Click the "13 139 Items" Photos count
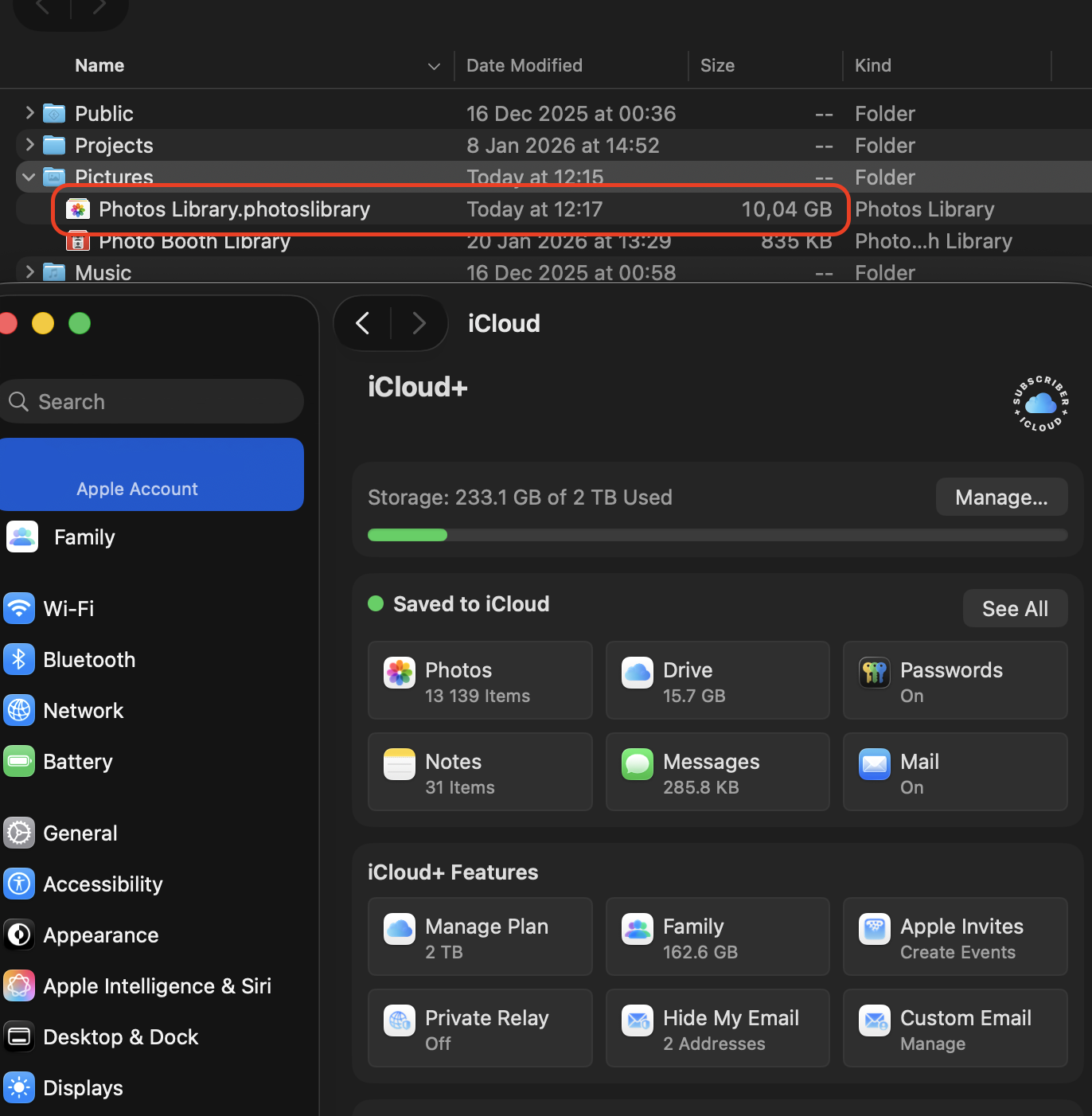 [x=478, y=696]
